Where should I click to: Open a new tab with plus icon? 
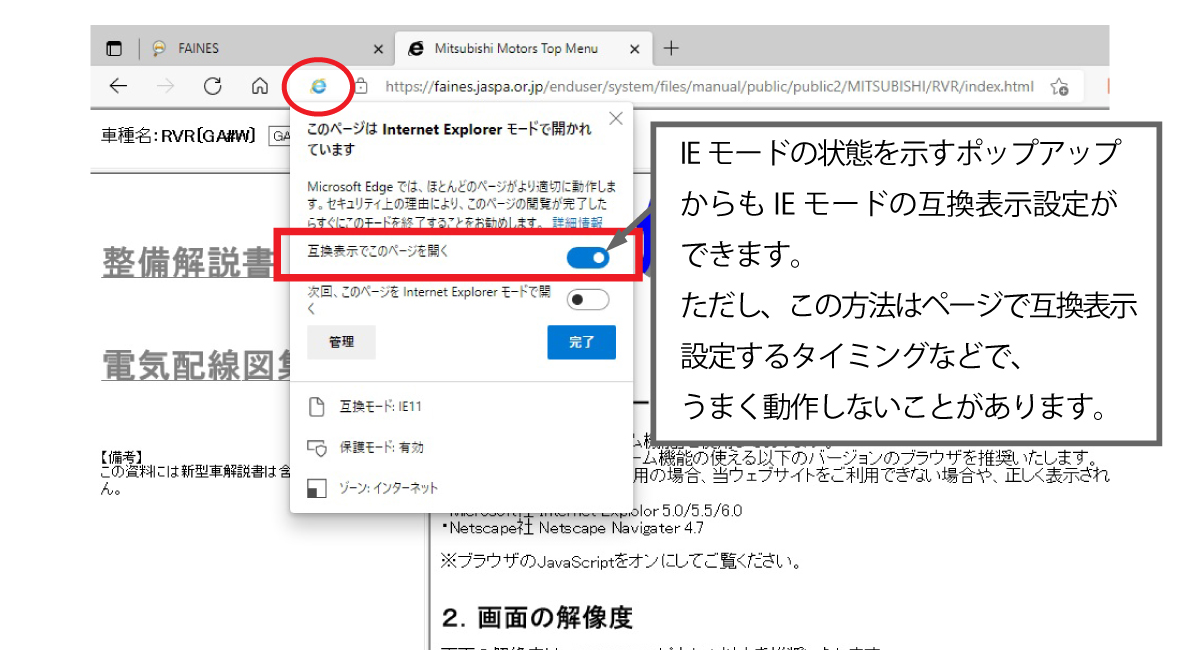(x=671, y=48)
